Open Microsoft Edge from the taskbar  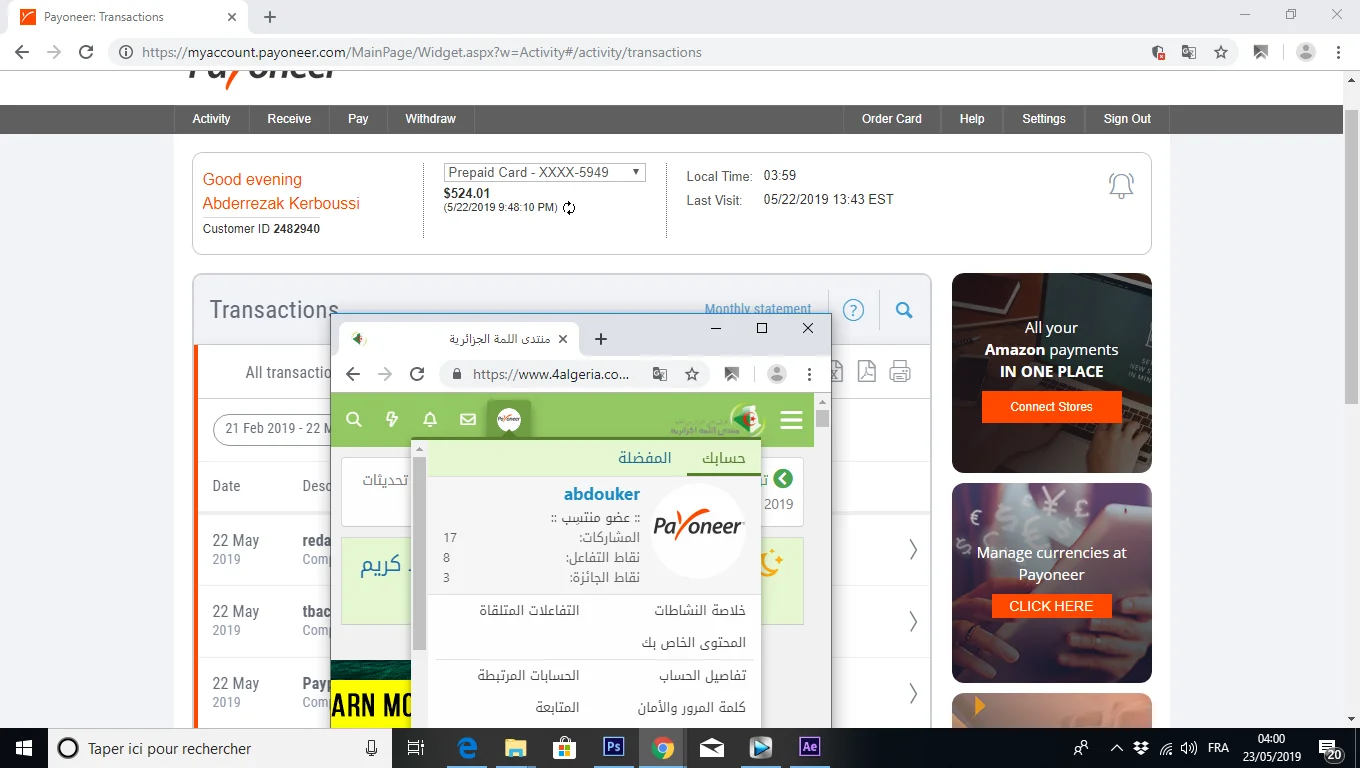(x=467, y=747)
